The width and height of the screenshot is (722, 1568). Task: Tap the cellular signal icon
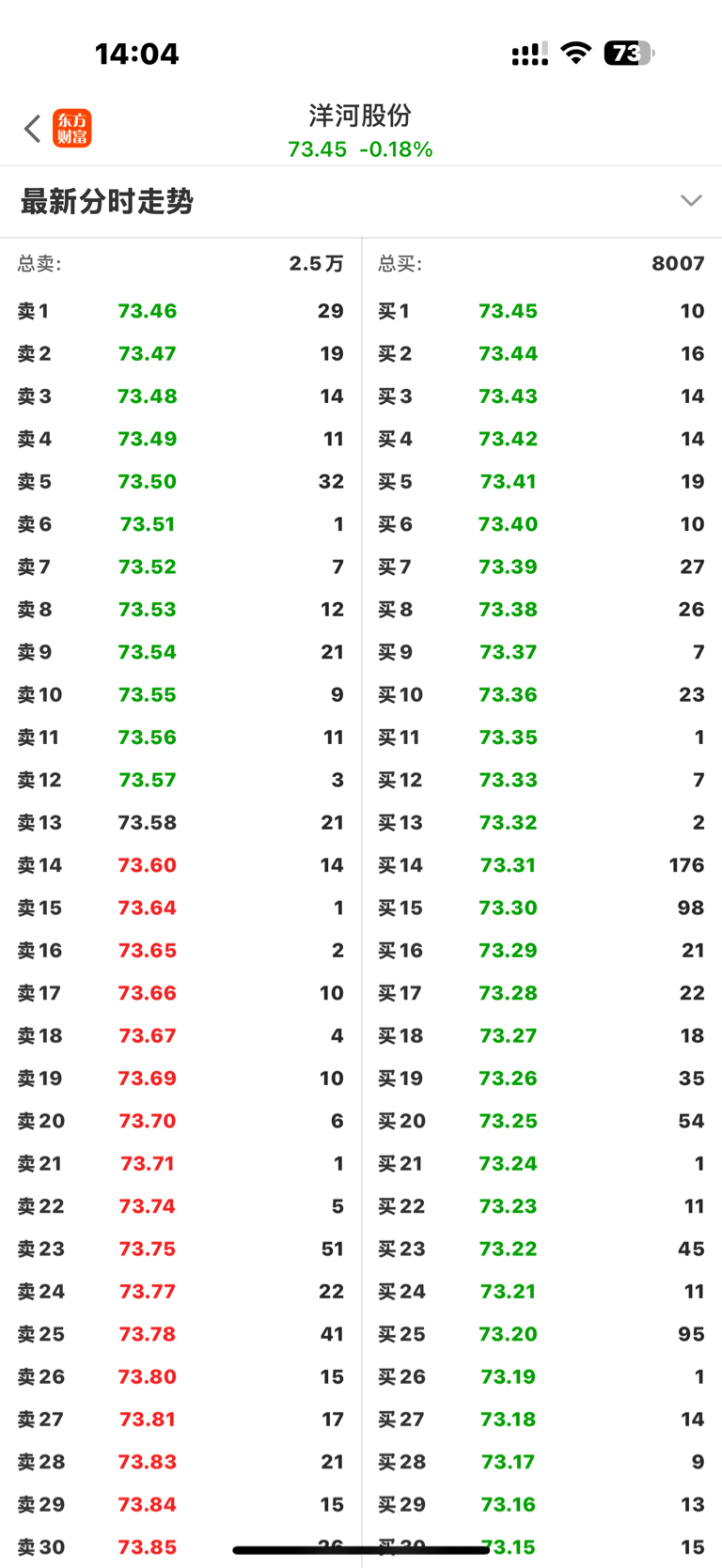[529, 54]
